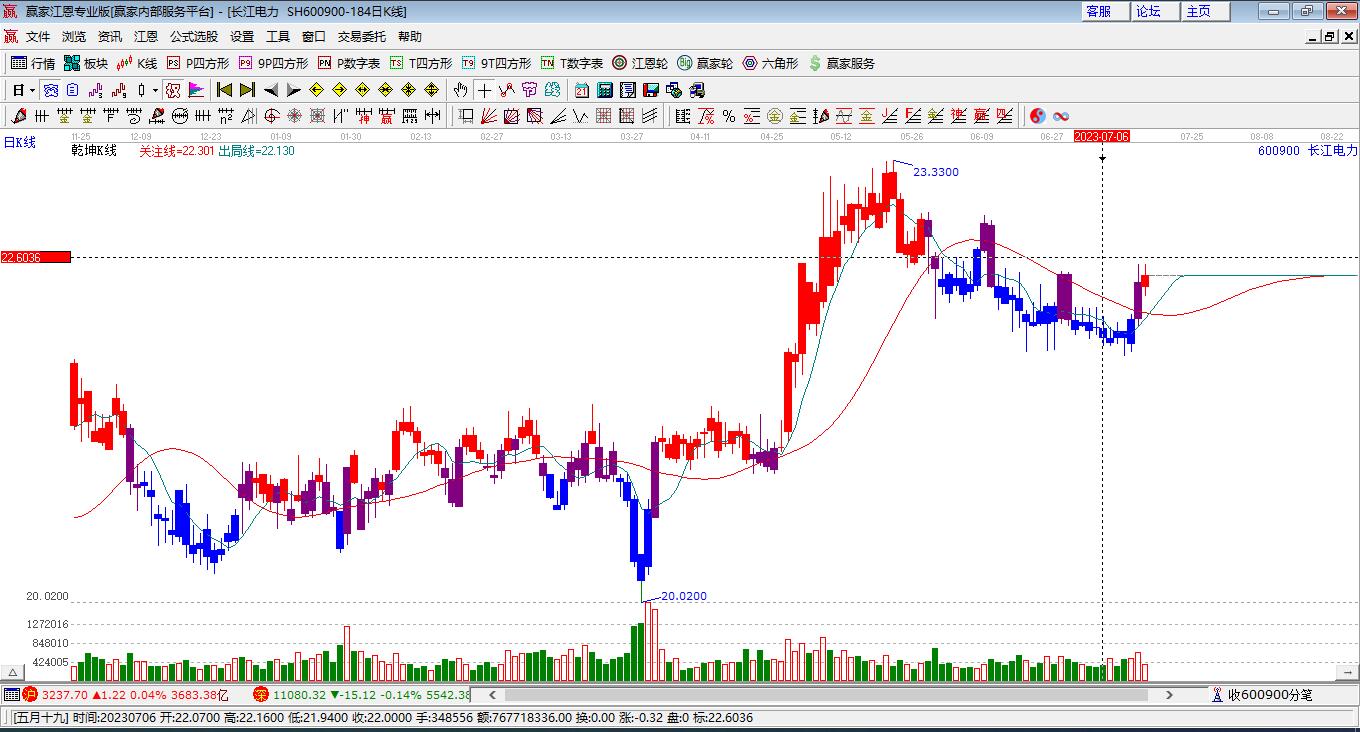This screenshot has height=732, width=1360.
Task: Click the 主页 button
Action: (1204, 11)
